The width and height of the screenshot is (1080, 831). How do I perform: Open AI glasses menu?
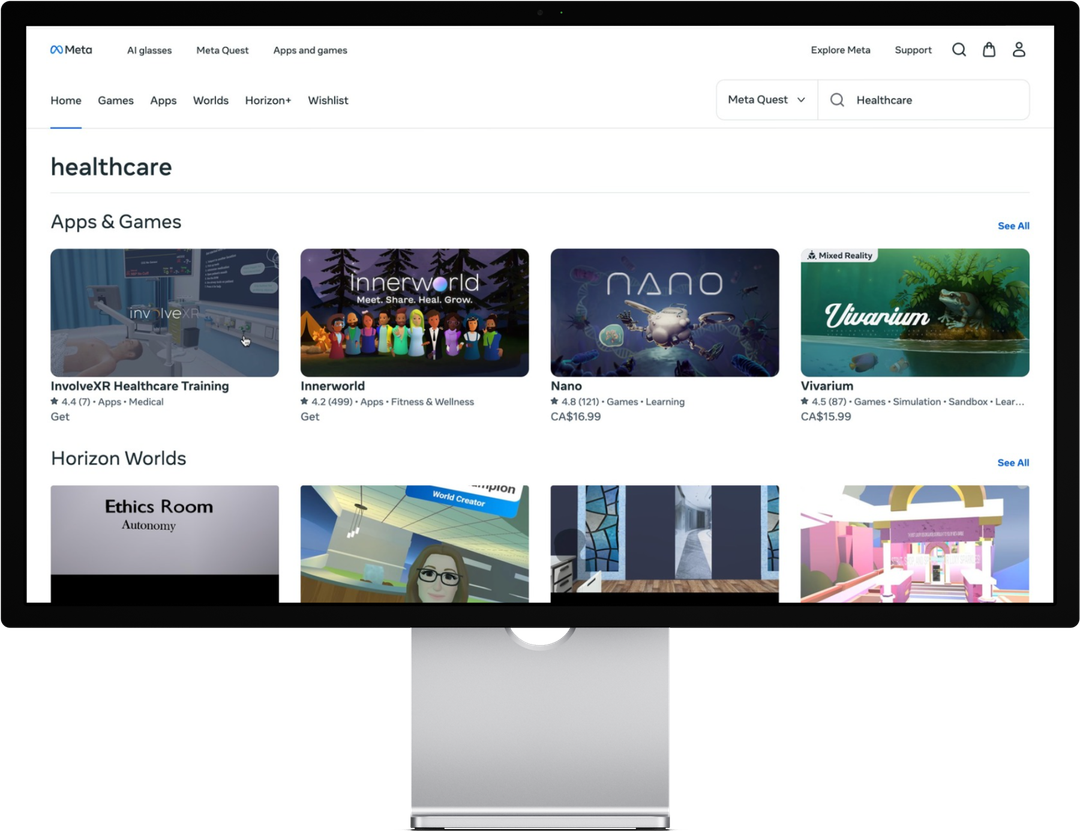149,50
